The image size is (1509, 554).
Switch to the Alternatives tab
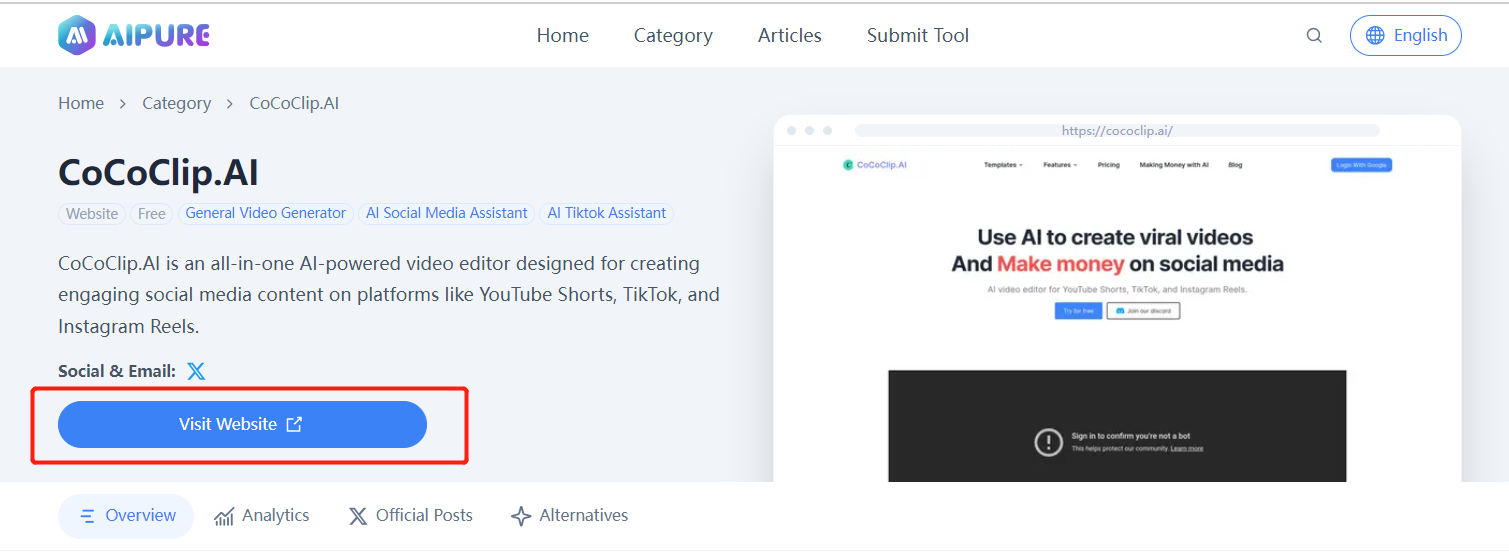click(x=570, y=516)
